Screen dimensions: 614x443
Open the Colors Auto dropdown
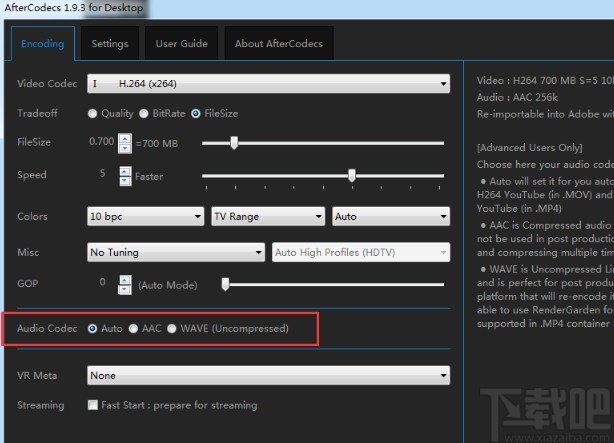coord(391,216)
